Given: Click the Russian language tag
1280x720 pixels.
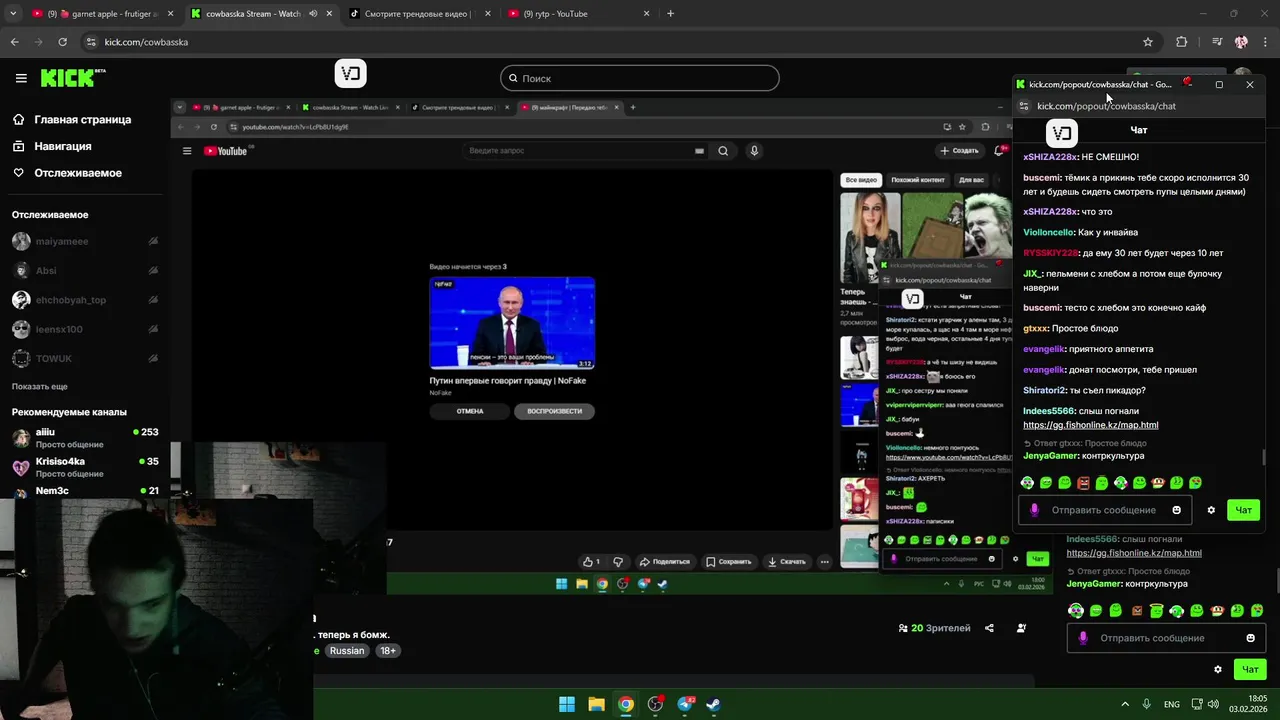Looking at the screenshot, I should click(347, 651).
